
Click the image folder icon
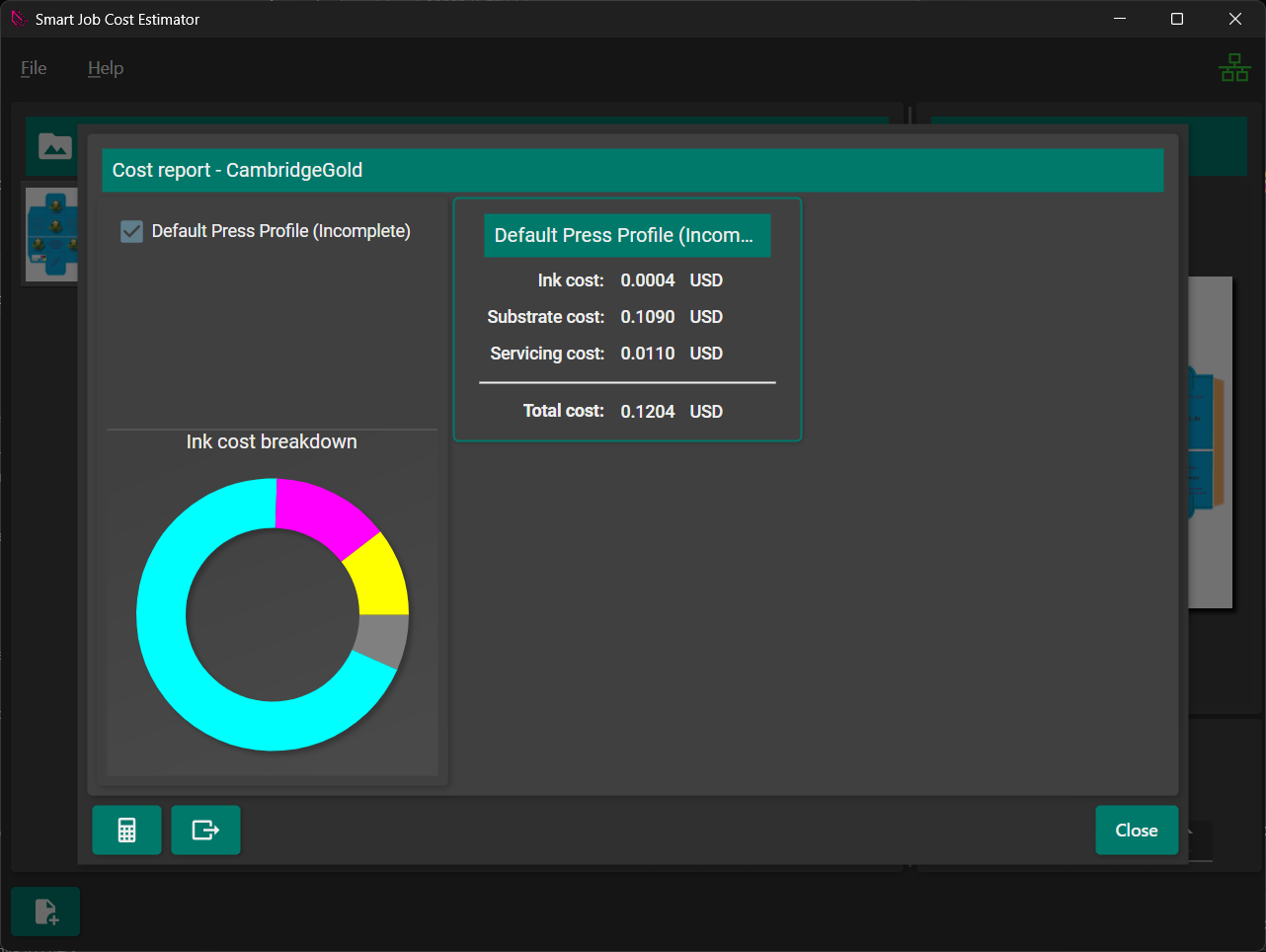tap(54, 146)
